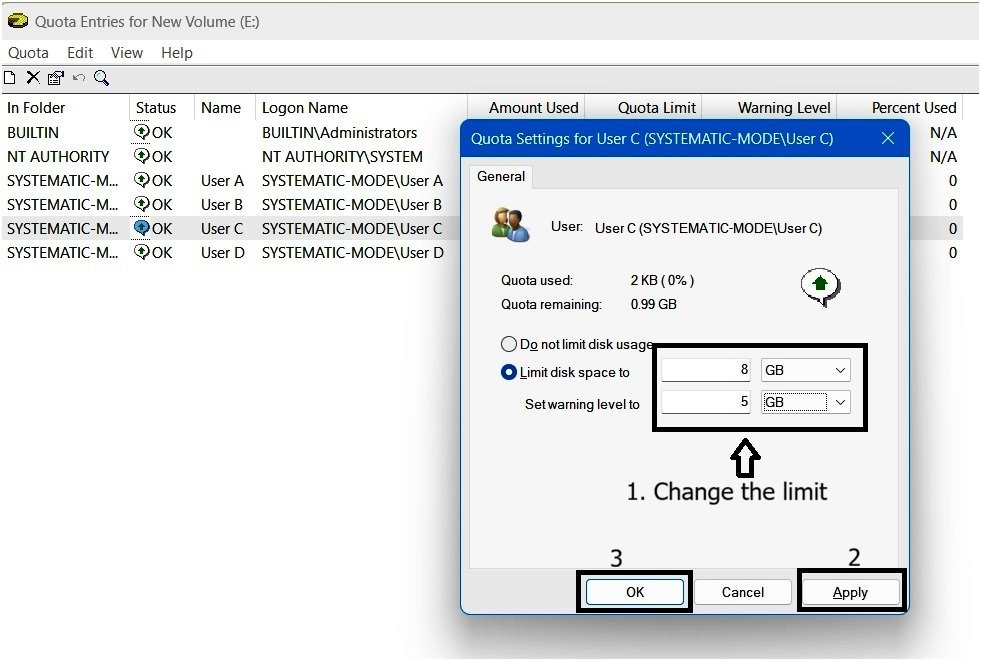Sort by Quota Limit column header
This screenshot has height=661, width=981.
(x=643, y=108)
